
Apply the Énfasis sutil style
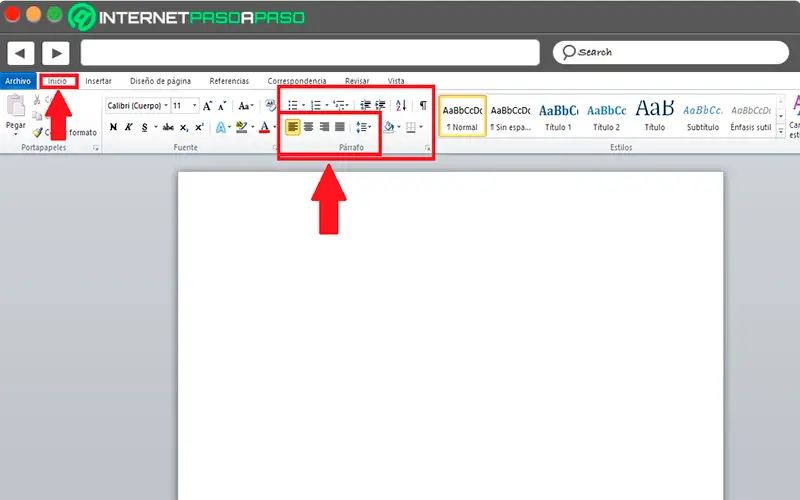pyautogui.click(x=751, y=116)
